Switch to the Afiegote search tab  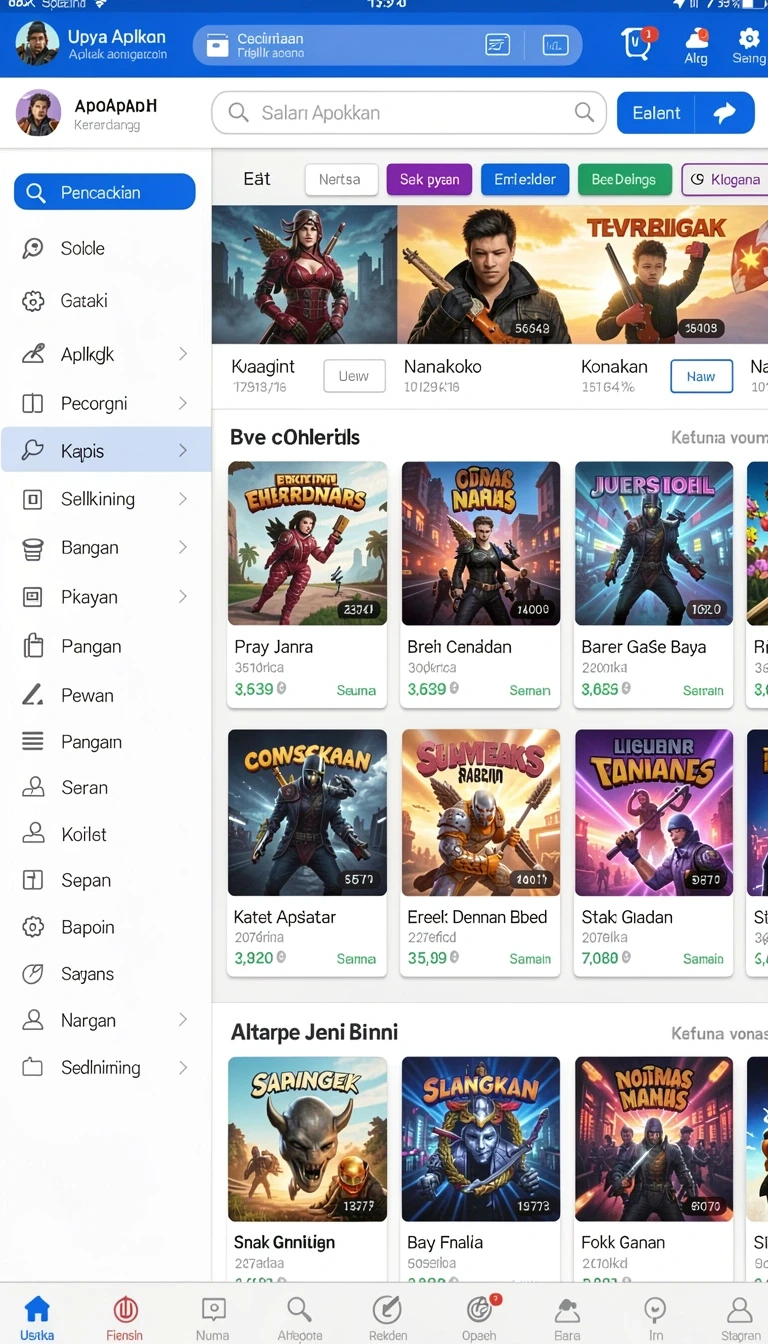point(299,1317)
